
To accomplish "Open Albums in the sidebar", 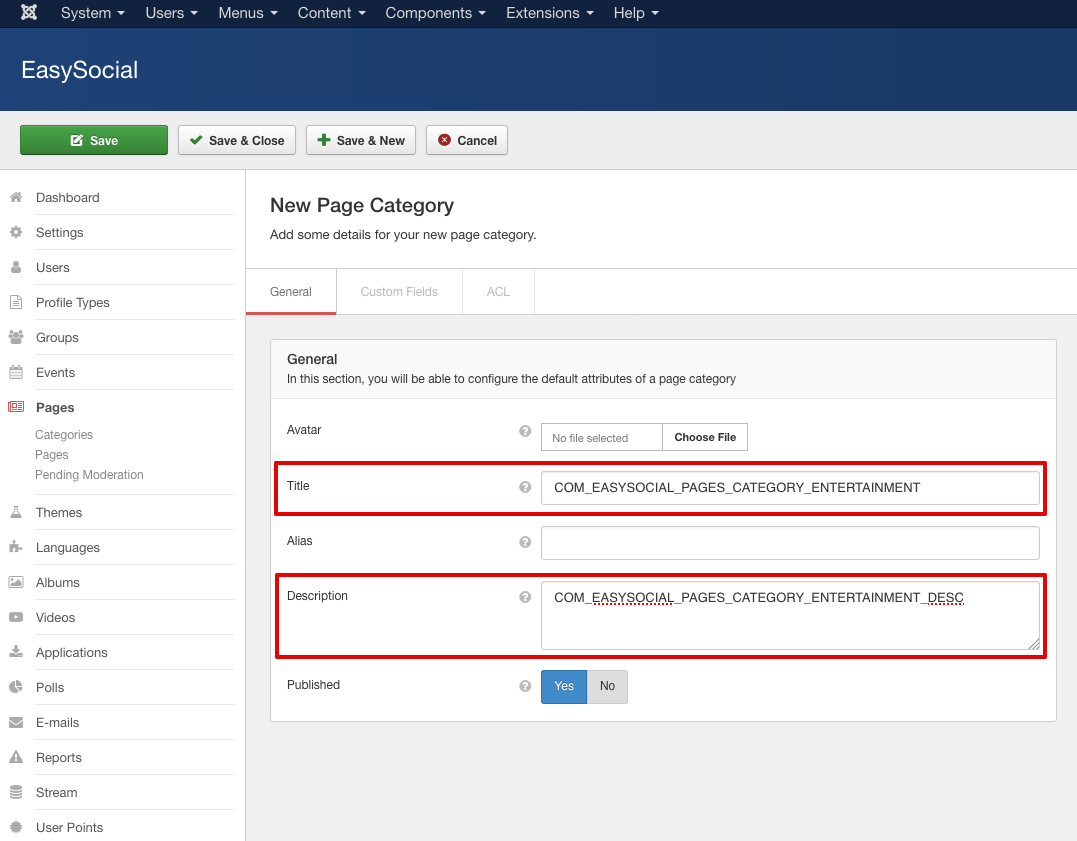I will 58,583.
